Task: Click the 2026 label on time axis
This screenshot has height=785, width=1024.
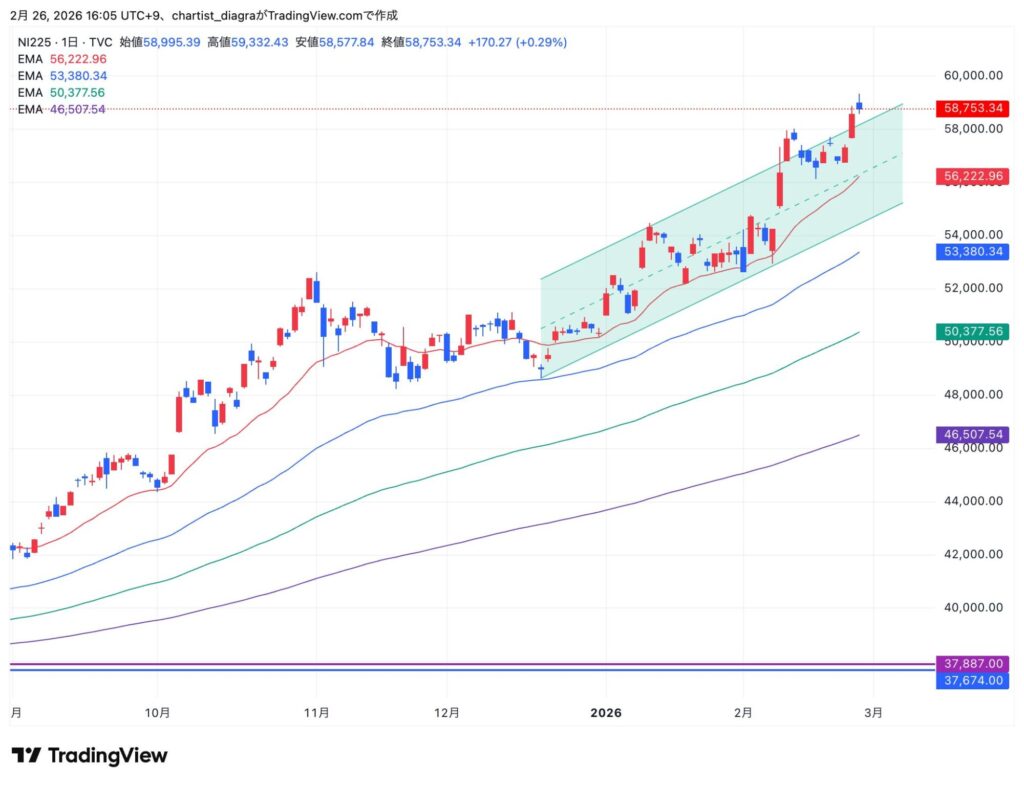Action: coord(606,713)
